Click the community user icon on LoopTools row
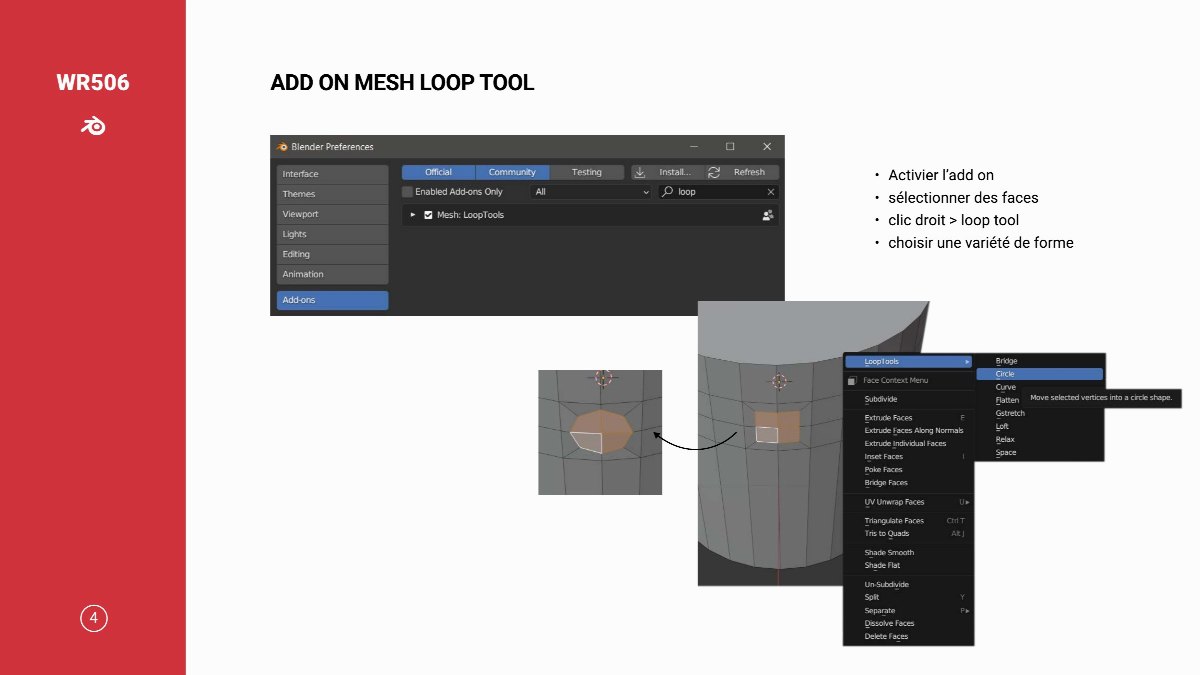The height and width of the screenshot is (675, 1200). point(768,215)
